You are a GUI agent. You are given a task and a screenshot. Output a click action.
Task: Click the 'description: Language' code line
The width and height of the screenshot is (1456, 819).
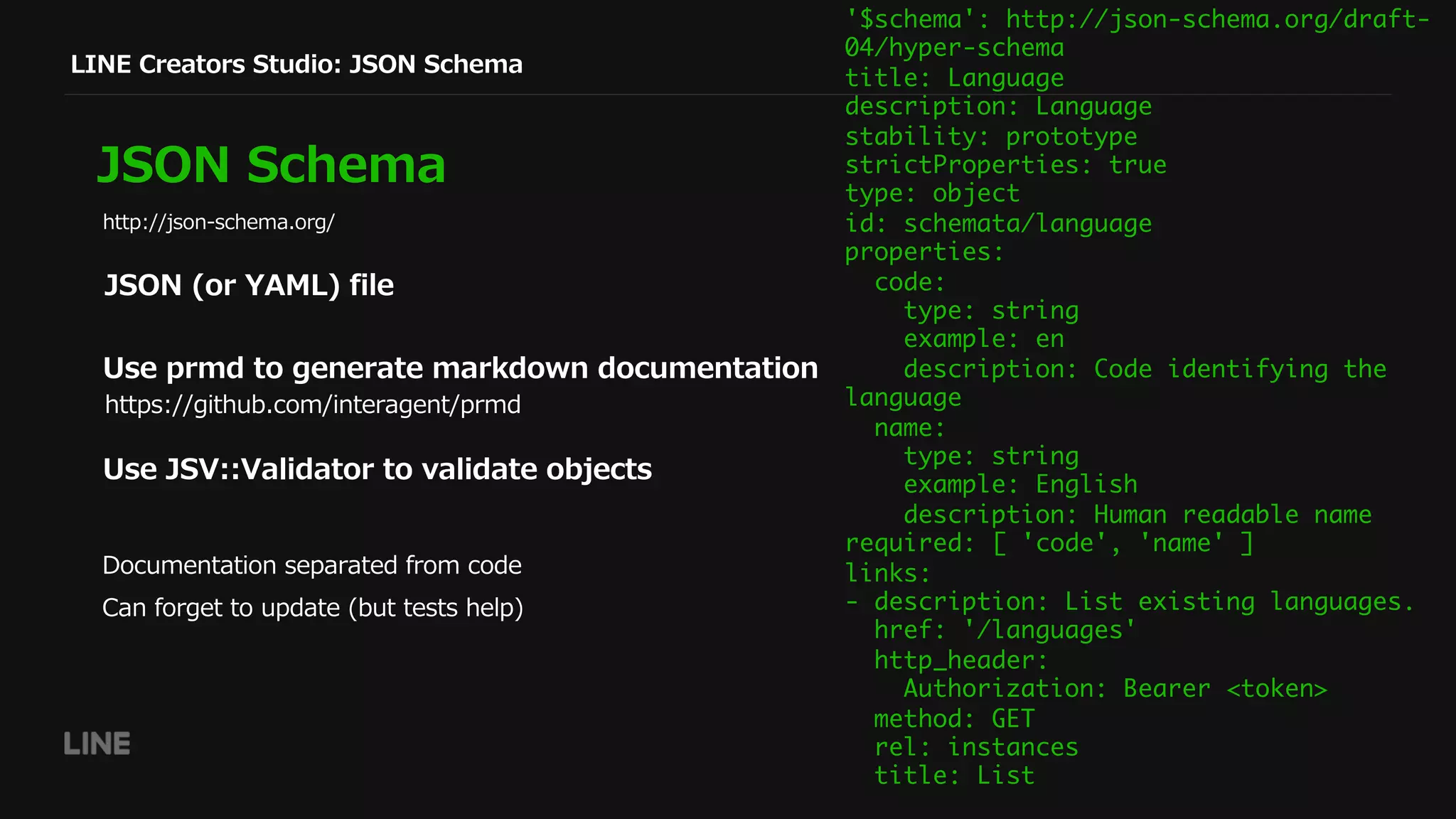998,107
